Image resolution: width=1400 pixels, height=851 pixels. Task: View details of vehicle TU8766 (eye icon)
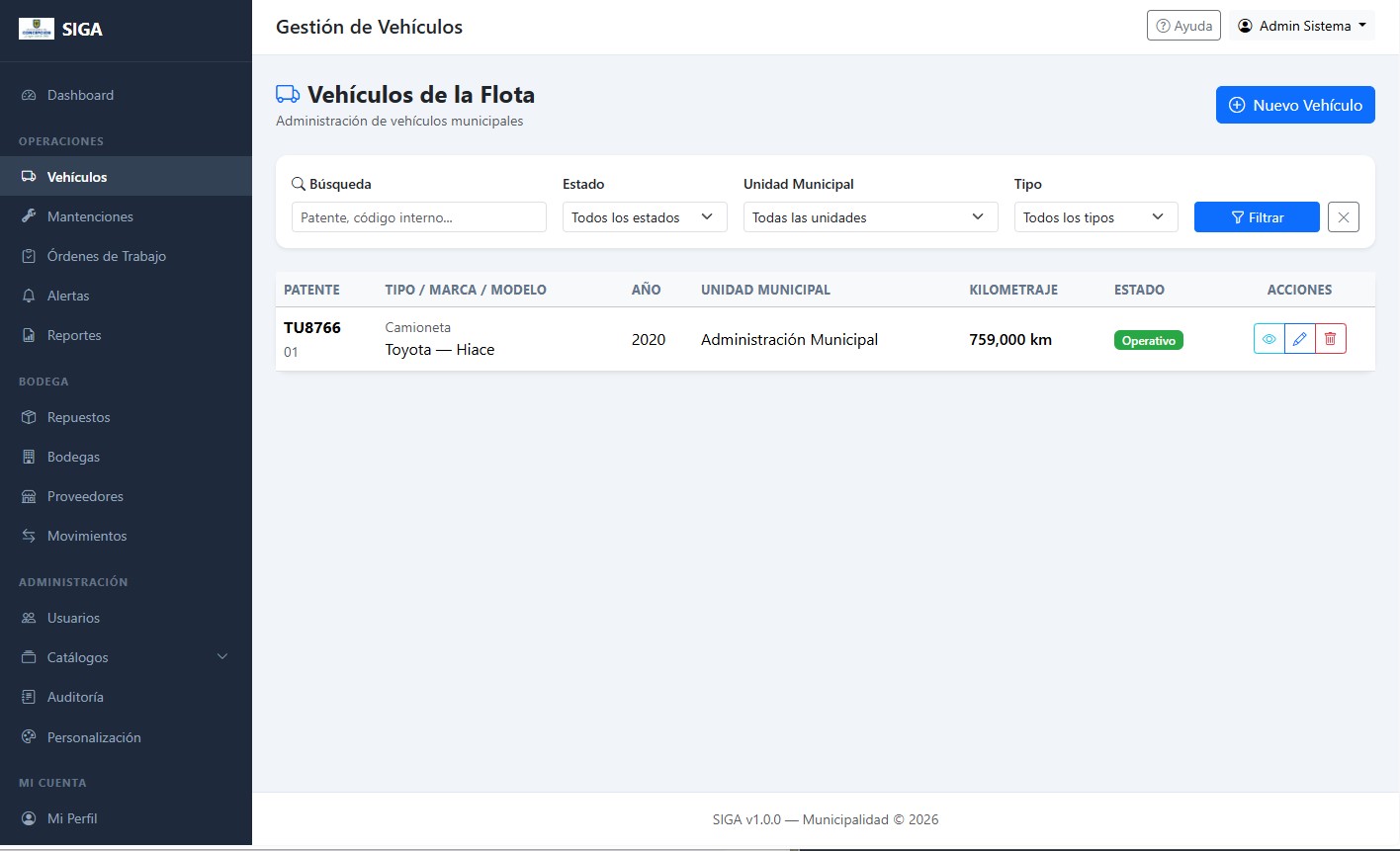1269,339
